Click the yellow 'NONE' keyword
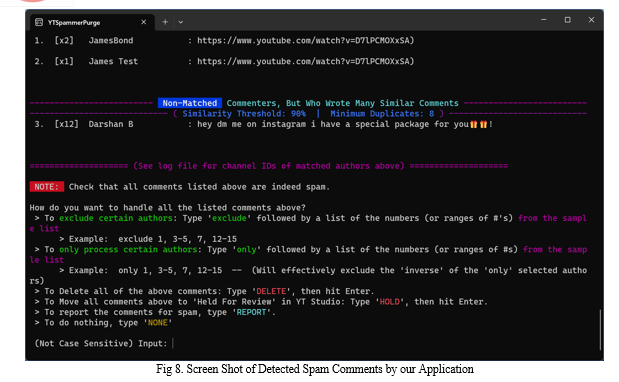This screenshot has height=382, width=619. pyautogui.click(x=158, y=322)
